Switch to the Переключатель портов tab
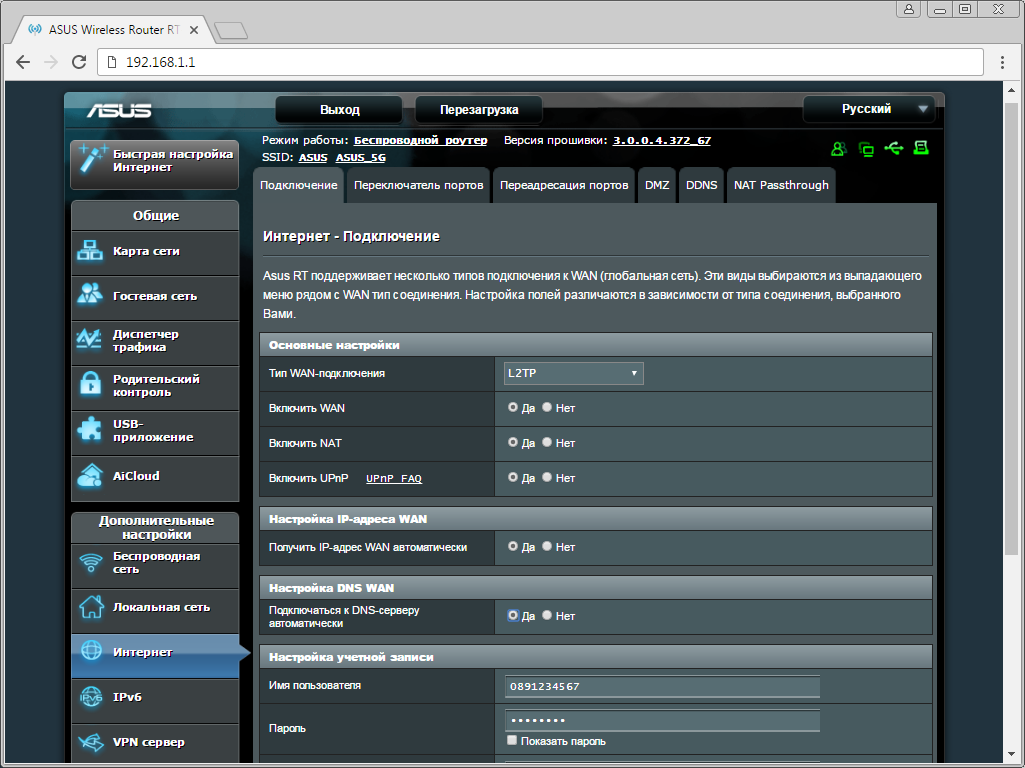Screen dimensions: 1025x768 pyautogui.click(x=418, y=185)
